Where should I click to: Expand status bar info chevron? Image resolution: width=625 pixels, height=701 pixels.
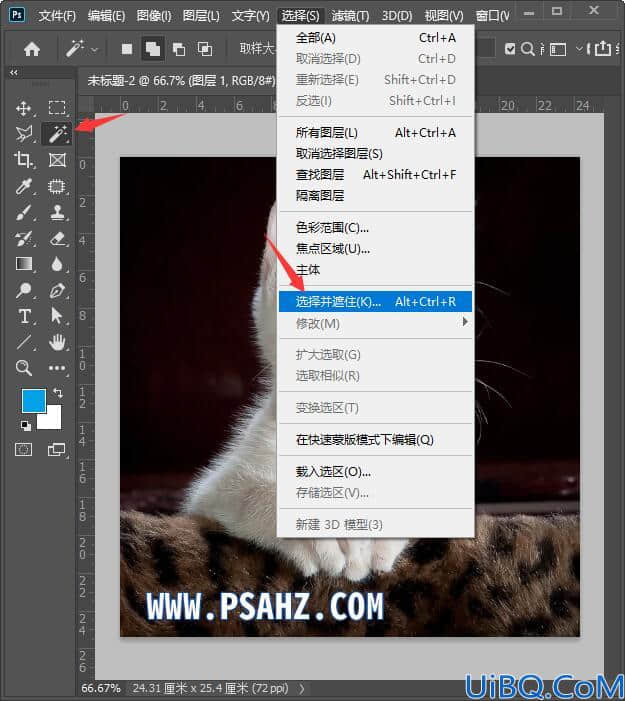click(302, 688)
